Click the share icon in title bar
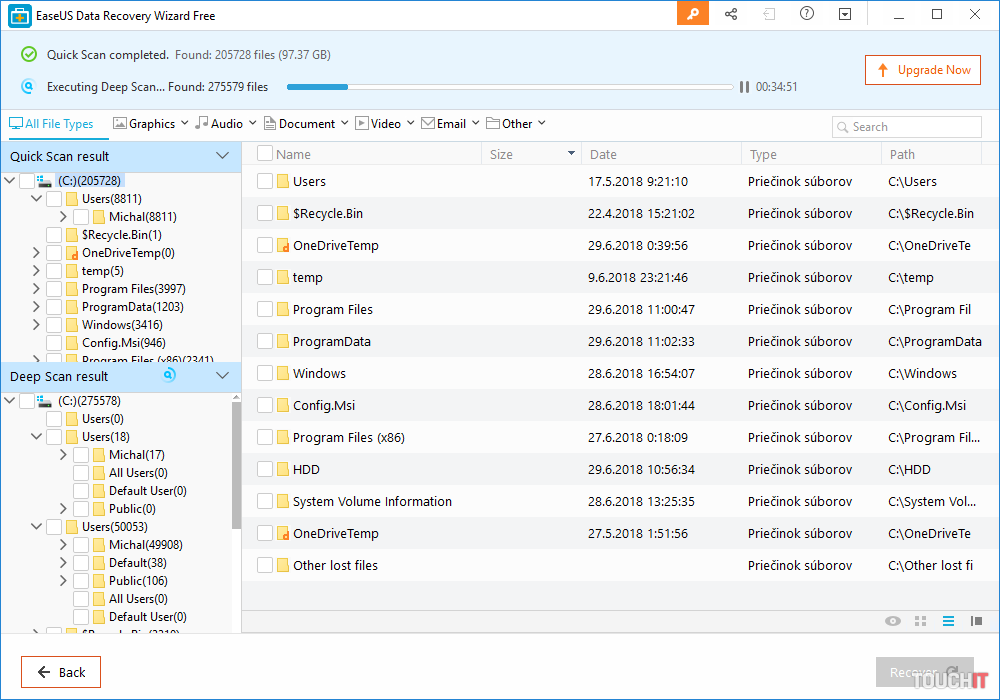This screenshot has height=700, width=1000. click(x=731, y=14)
